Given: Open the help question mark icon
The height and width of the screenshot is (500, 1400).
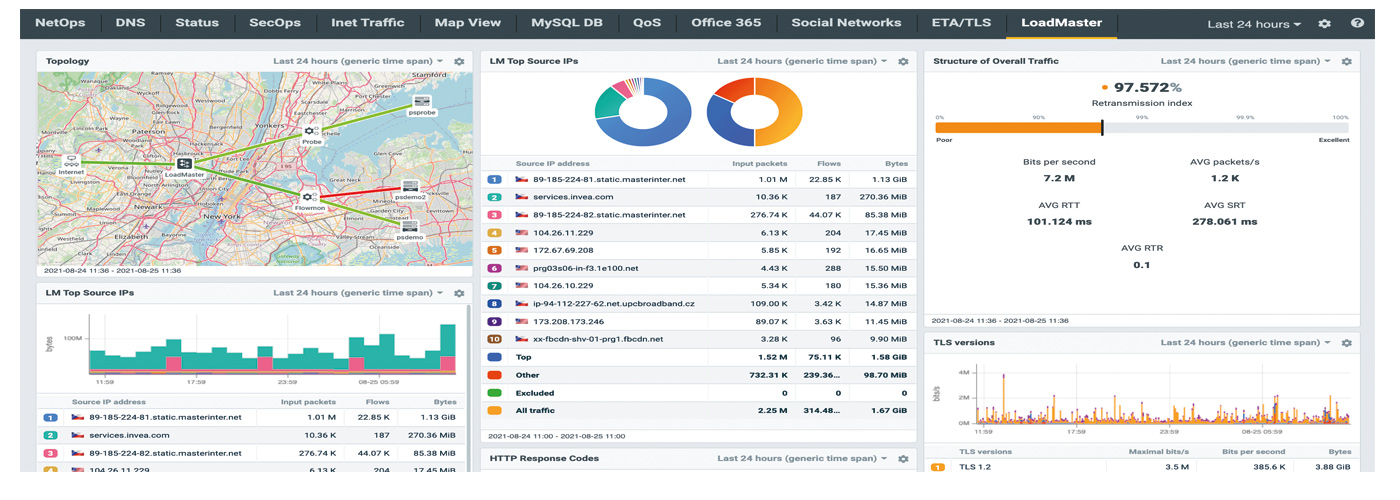Looking at the screenshot, I should [1357, 23].
